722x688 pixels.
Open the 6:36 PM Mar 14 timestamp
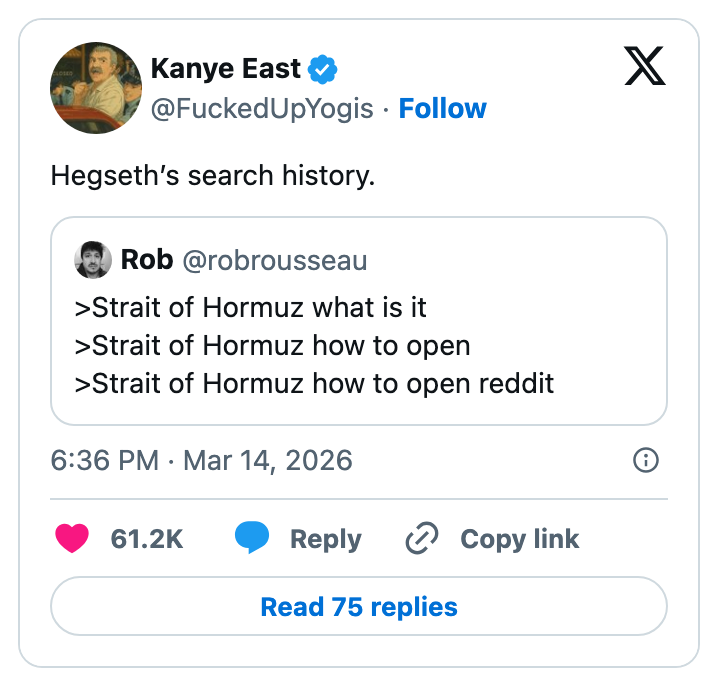point(201,460)
